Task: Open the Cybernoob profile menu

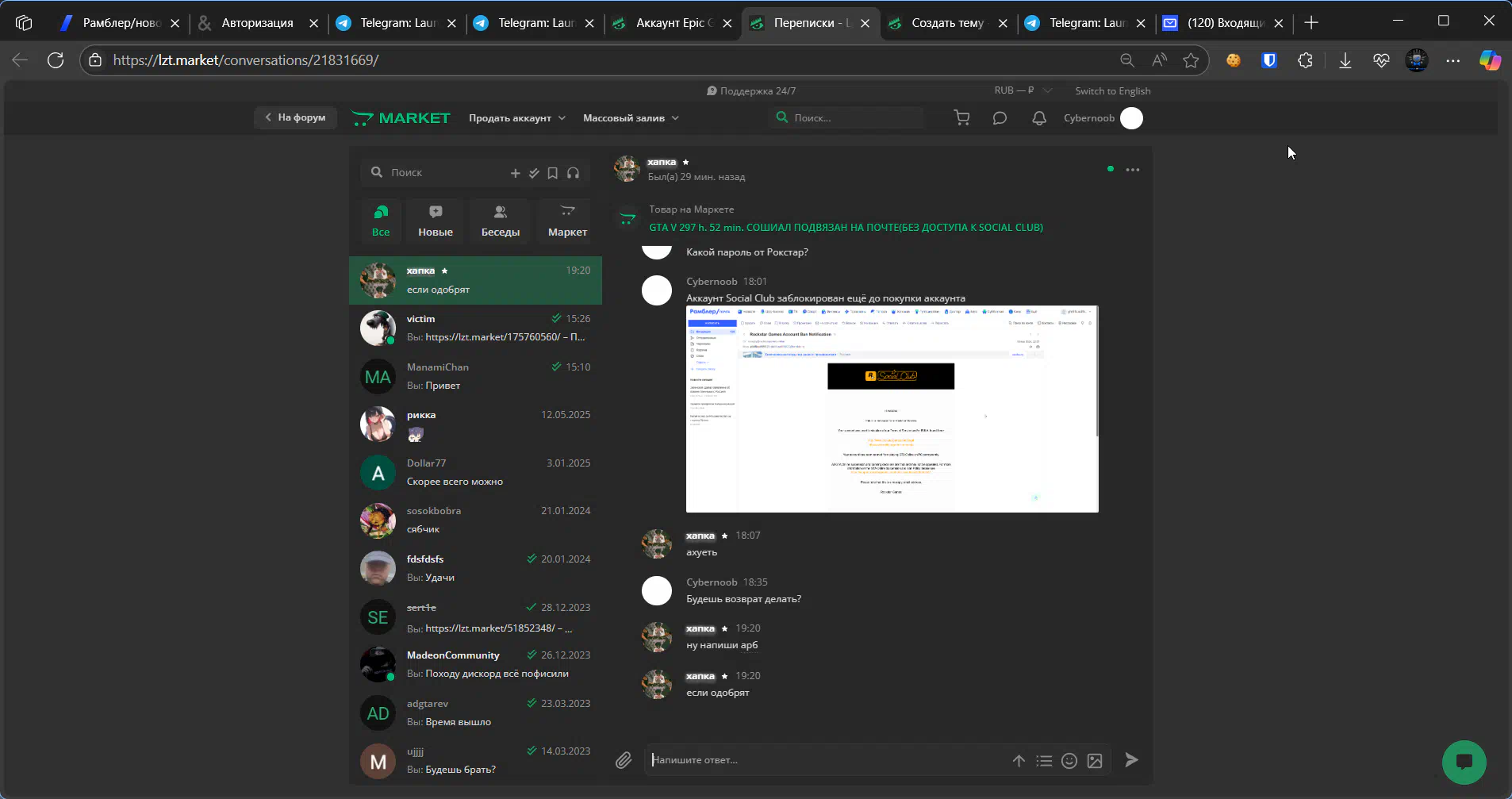Action: tap(1103, 118)
